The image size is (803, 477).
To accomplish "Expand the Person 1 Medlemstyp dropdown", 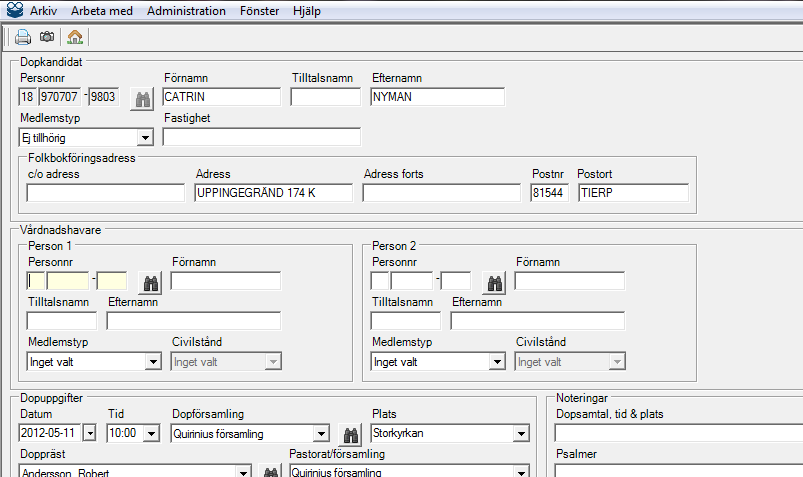I will tap(153, 362).
